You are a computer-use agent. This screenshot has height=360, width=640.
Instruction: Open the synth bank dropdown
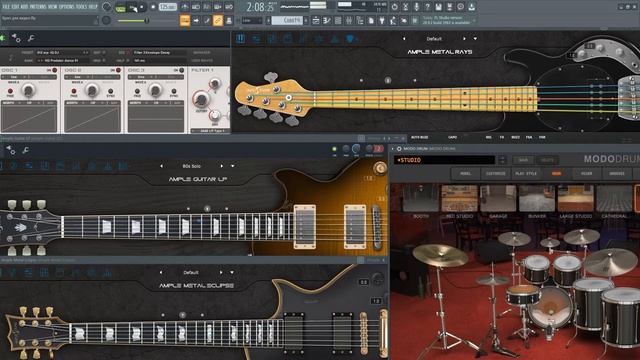(62, 60)
